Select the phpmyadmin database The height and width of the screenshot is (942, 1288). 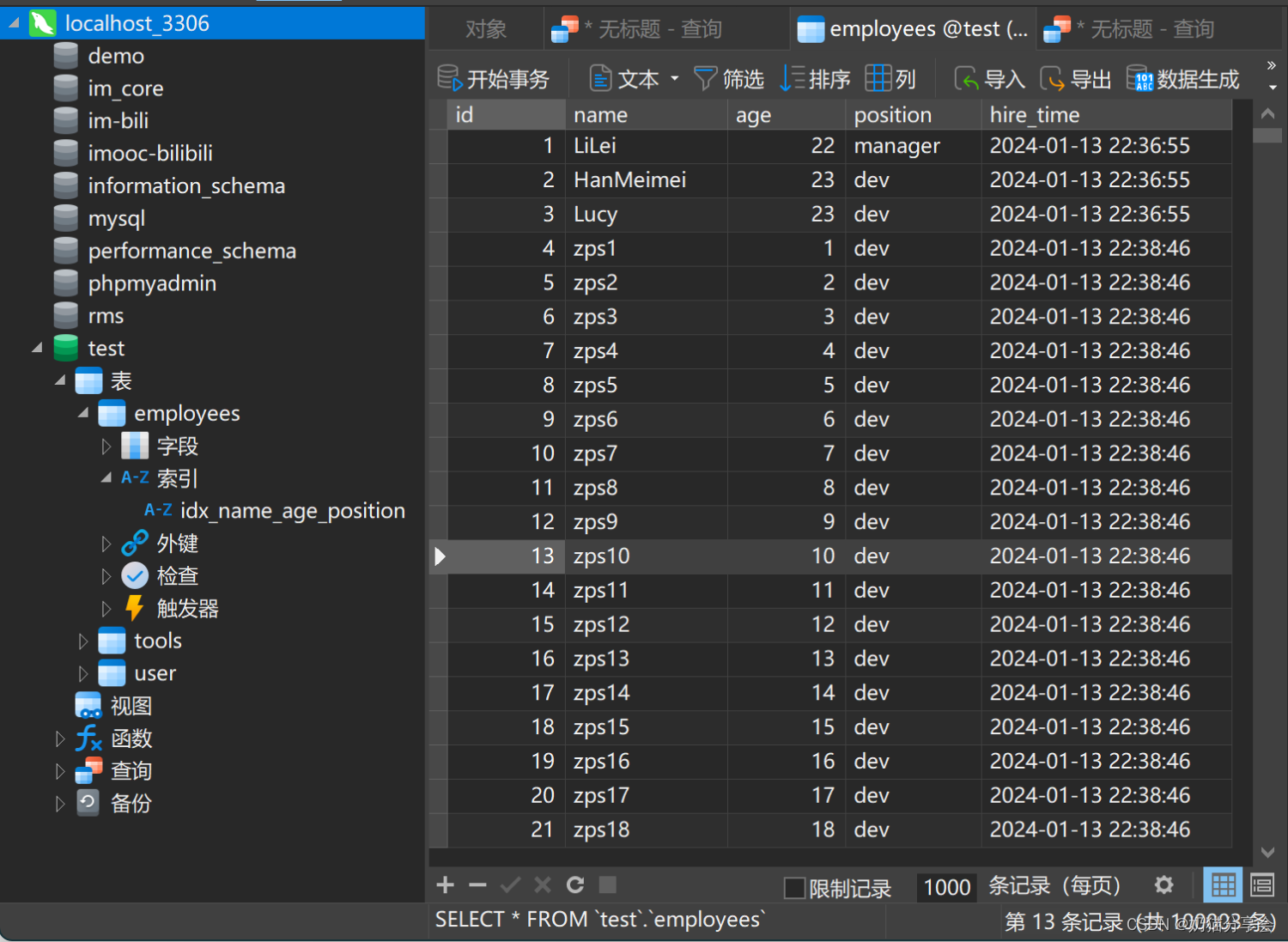[152, 283]
